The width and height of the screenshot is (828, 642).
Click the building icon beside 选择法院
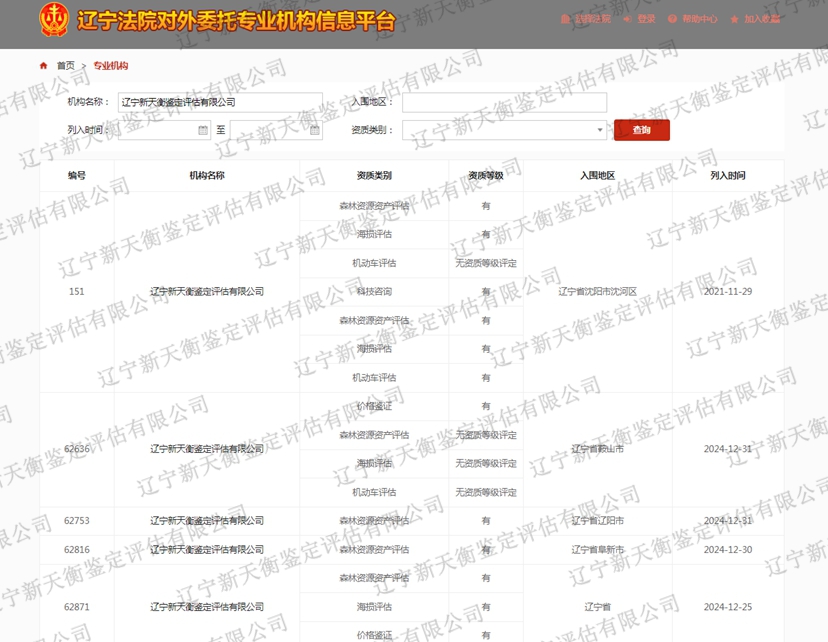pos(565,17)
